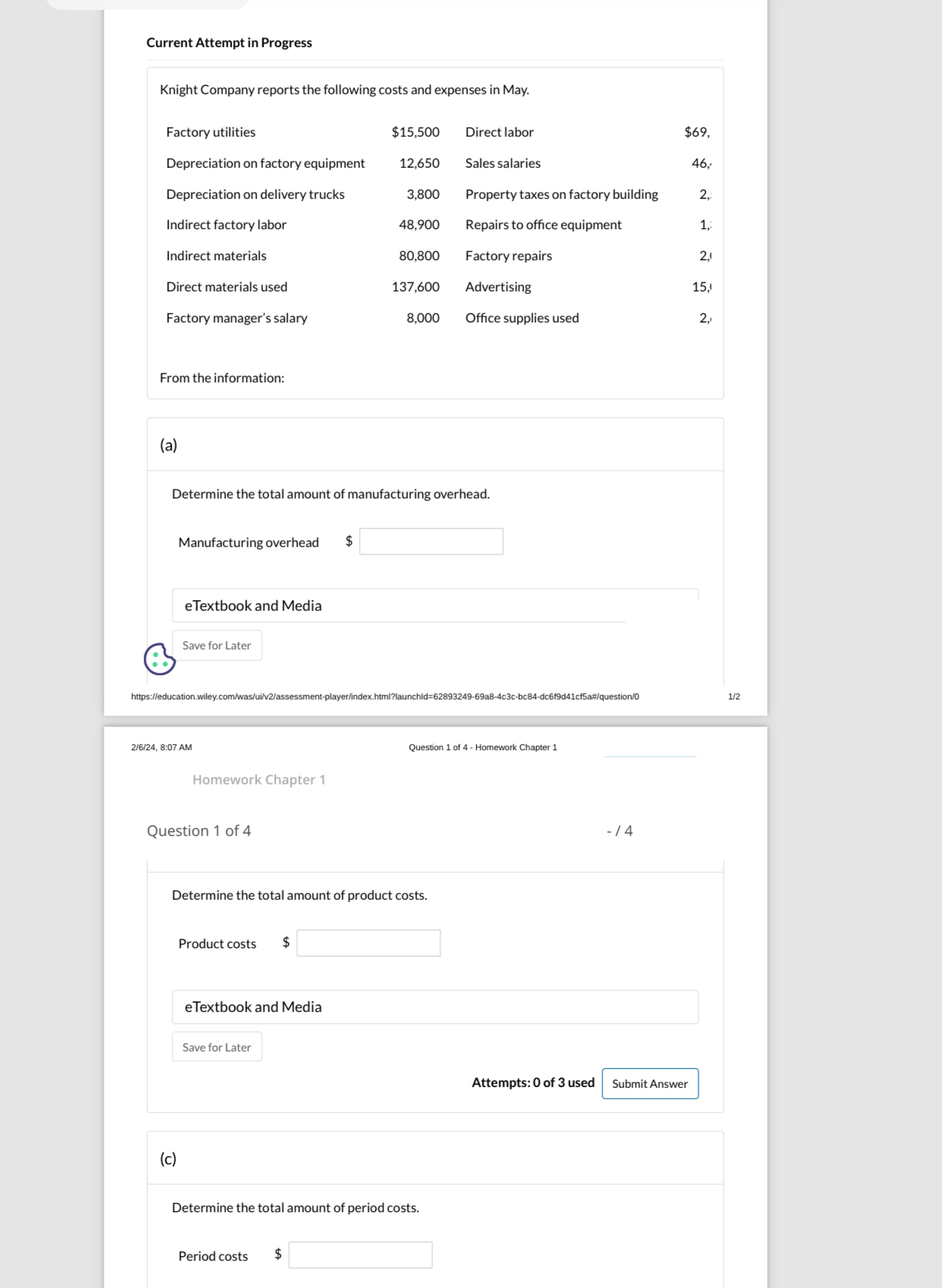Click Depreciation on factory equipment label
942x1288 pixels.
pyautogui.click(x=265, y=163)
